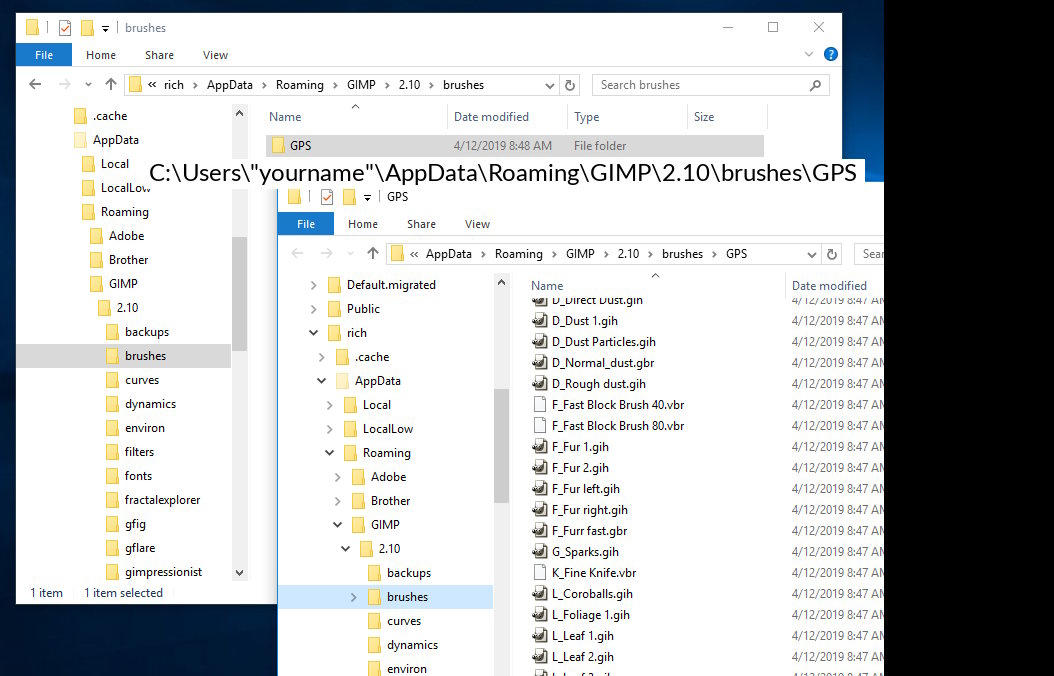
Task: Open View tab in GPS window
Action: 477,224
